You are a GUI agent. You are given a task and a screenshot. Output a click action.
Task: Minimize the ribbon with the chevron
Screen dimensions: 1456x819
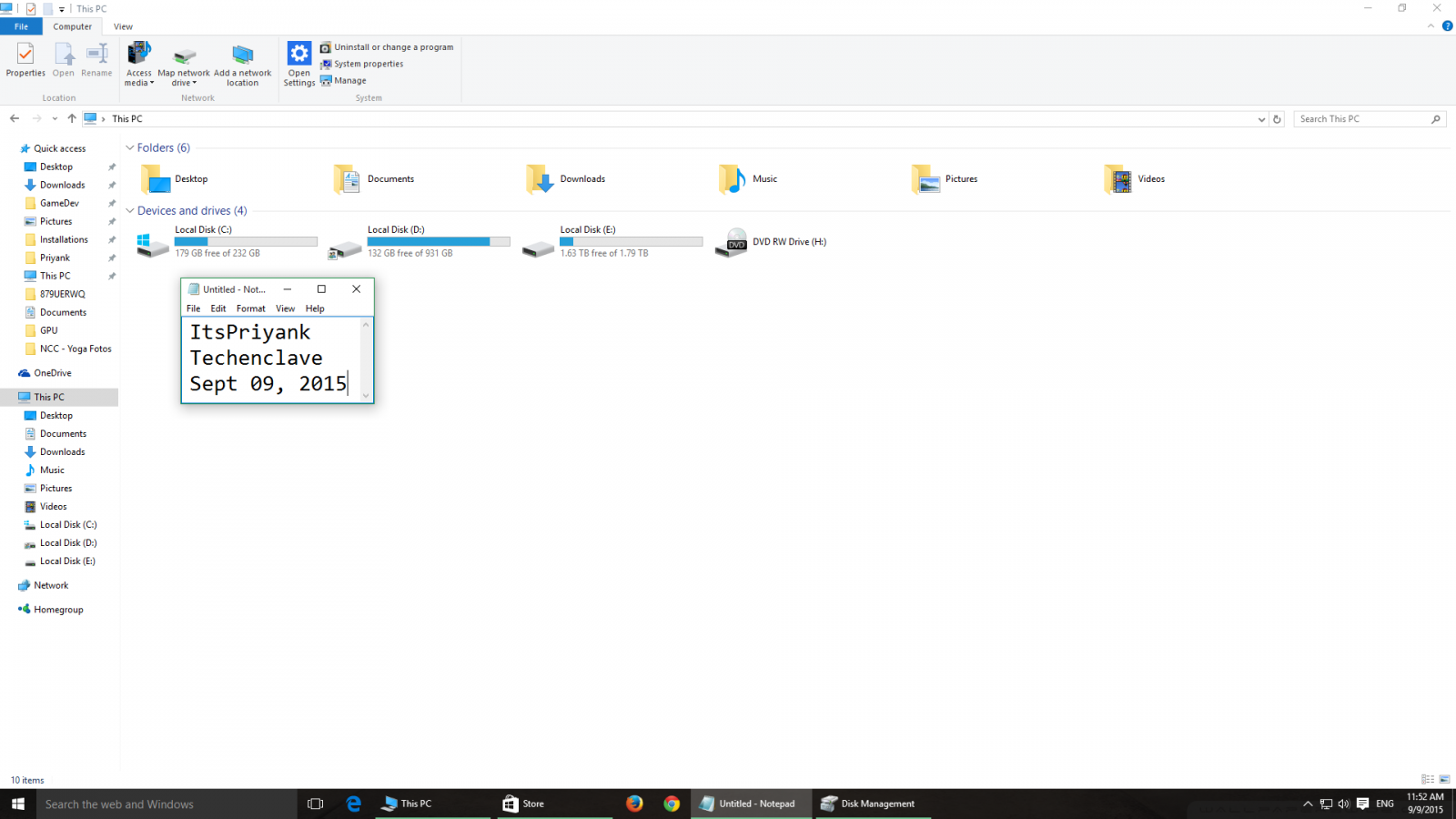(1431, 26)
